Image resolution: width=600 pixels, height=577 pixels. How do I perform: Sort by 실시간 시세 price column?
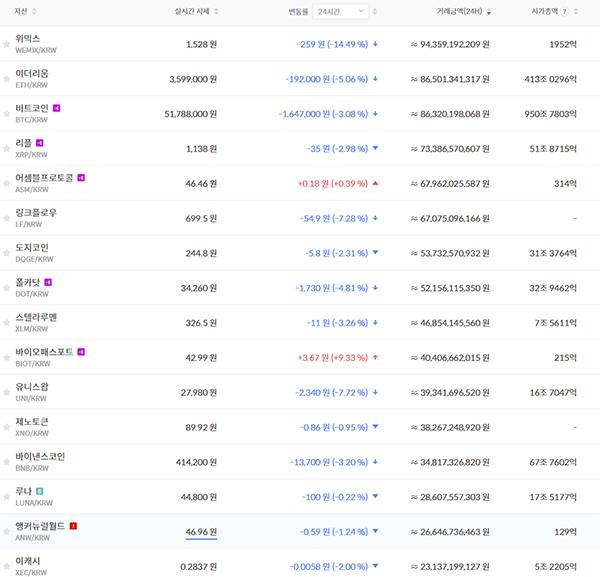coord(199,11)
